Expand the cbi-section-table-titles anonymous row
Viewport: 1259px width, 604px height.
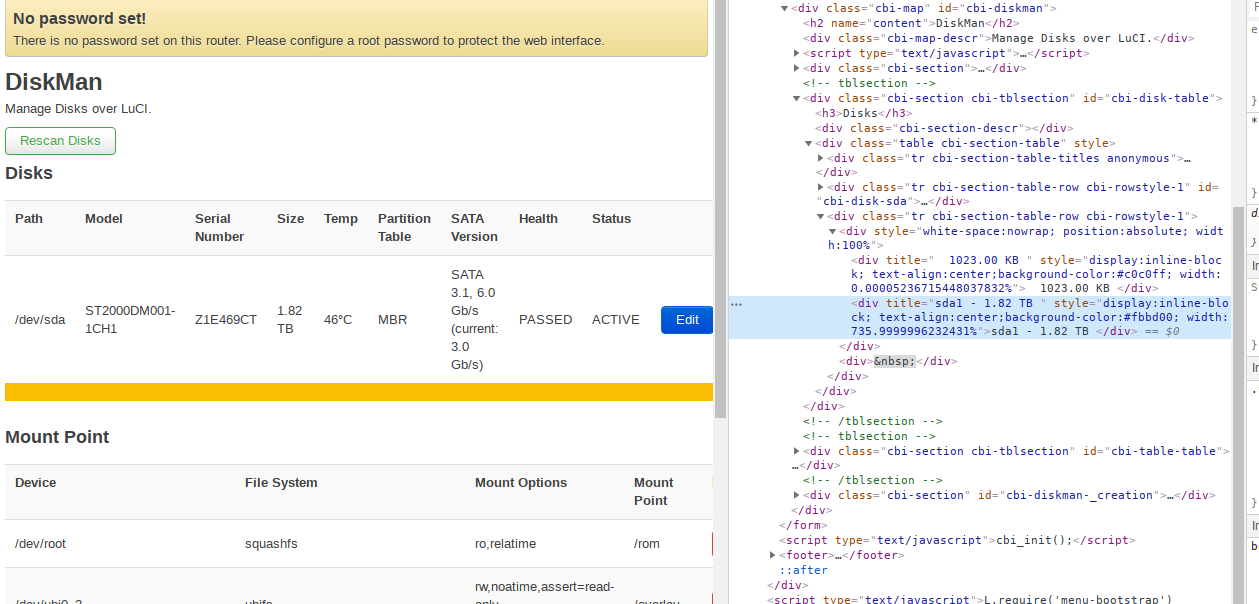tap(821, 158)
